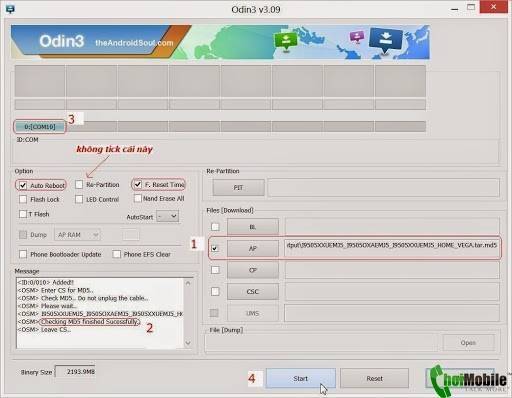Click the PIT file path field

383,188
